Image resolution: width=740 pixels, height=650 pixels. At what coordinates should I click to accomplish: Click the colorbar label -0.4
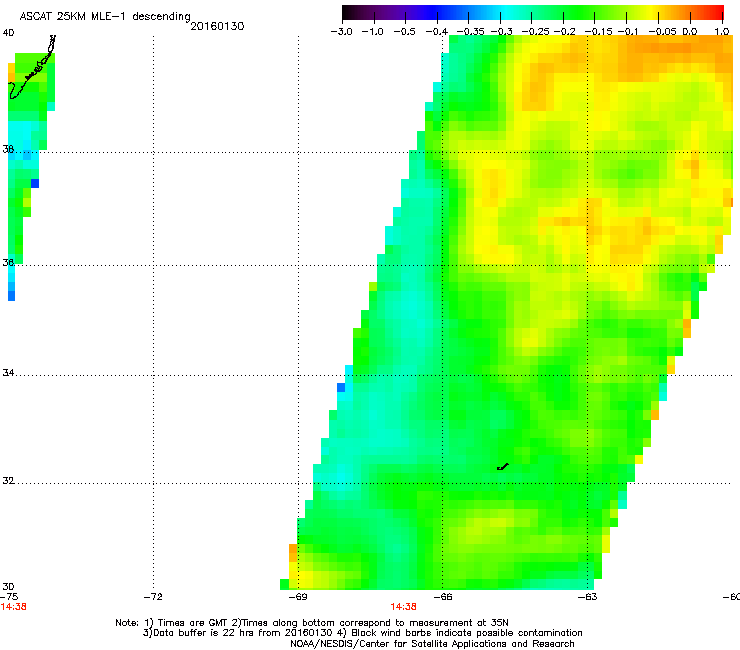coord(437,32)
